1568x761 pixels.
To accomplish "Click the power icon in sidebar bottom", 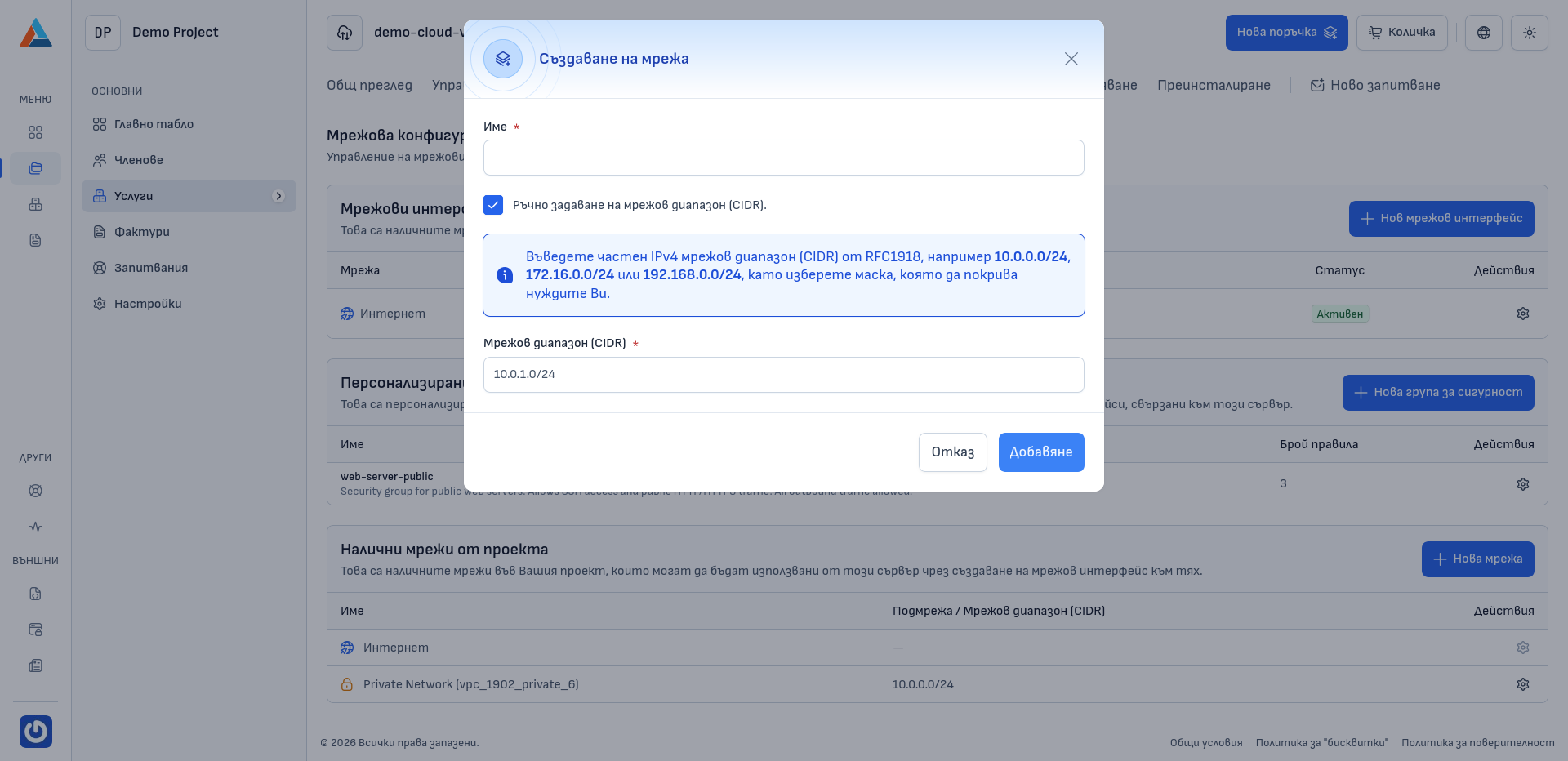I will pos(36,731).
